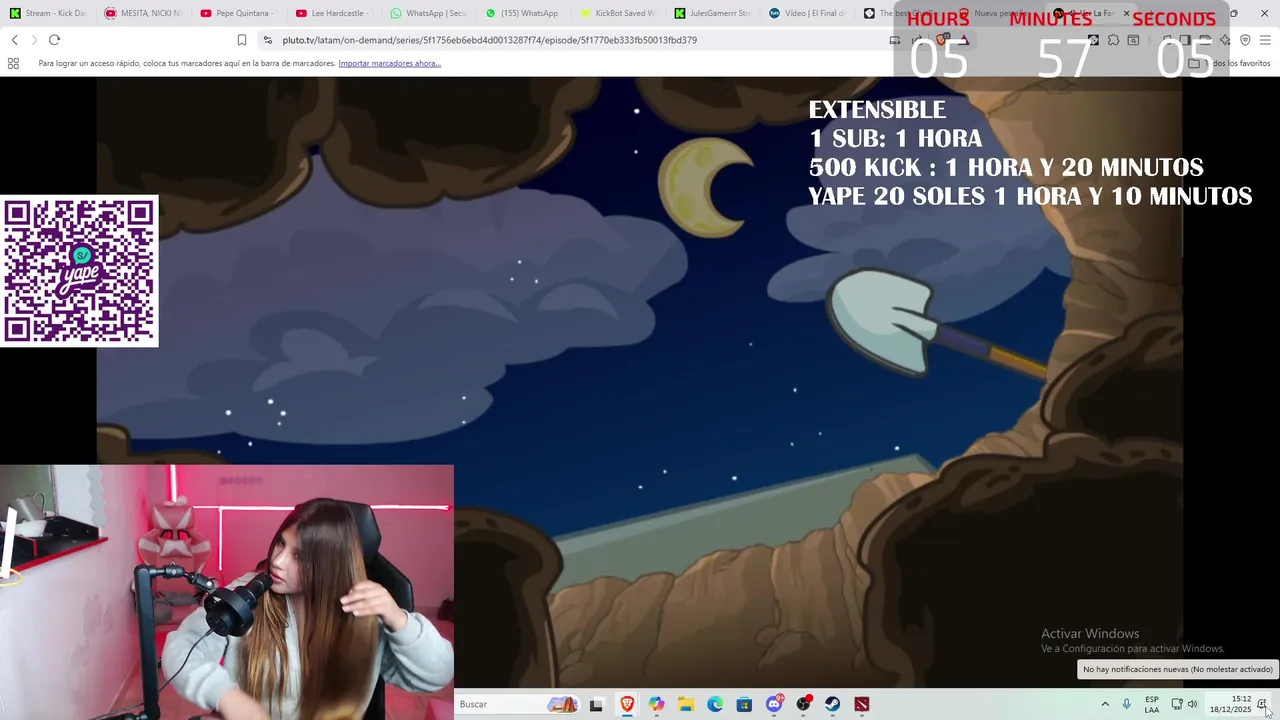Follow the 'Importar marcadores ahora...' link
The height and width of the screenshot is (720, 1280).
[x=389, y=63]
